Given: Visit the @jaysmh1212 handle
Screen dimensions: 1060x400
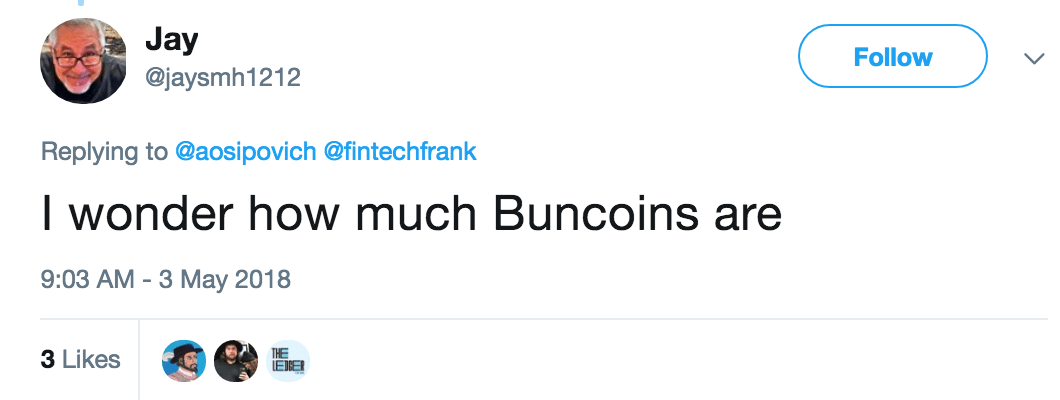Looking at the screenshot, I should [x=223, y=77].
